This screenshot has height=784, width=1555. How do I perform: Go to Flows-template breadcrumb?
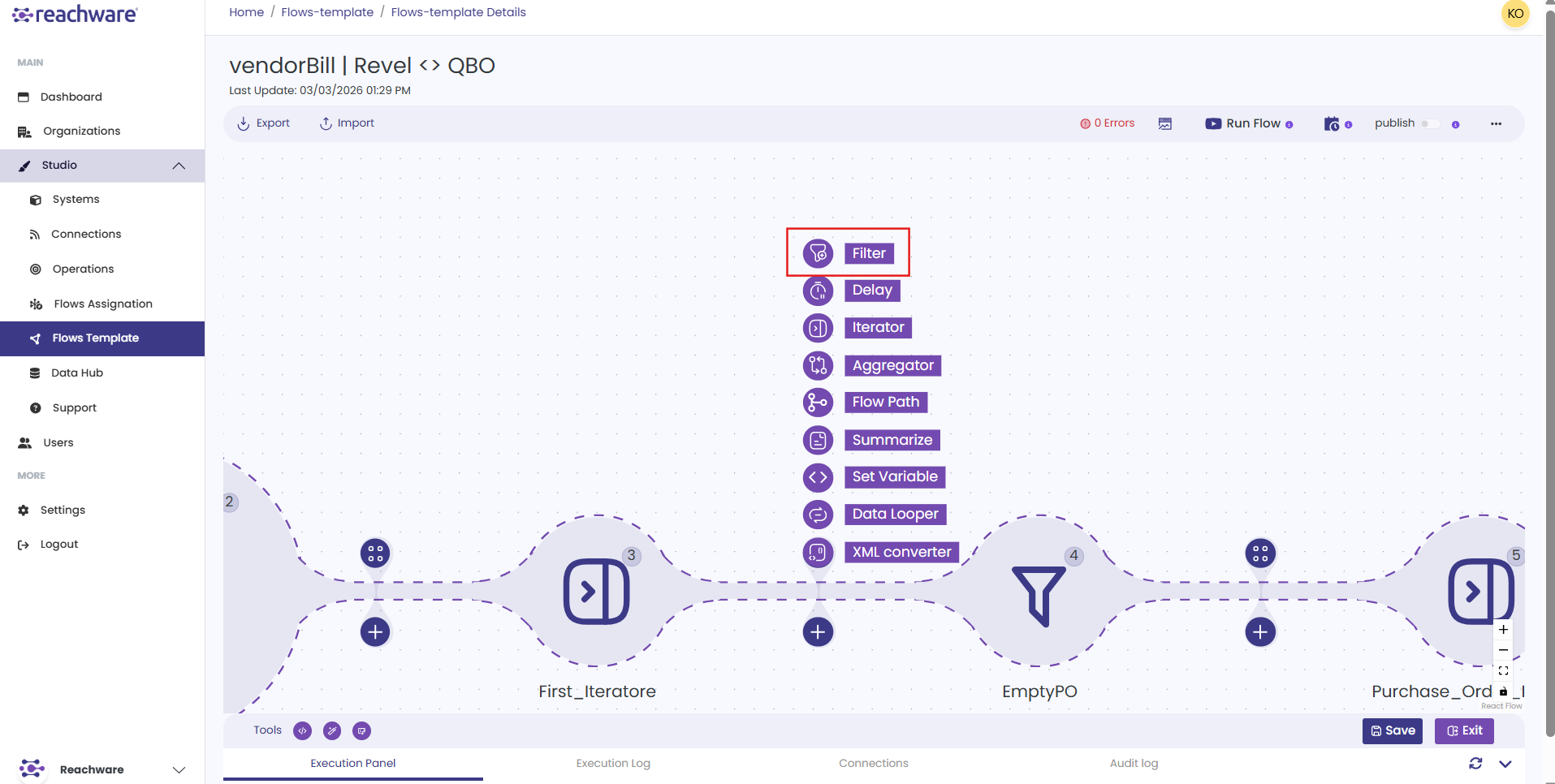tap(327, 12)
